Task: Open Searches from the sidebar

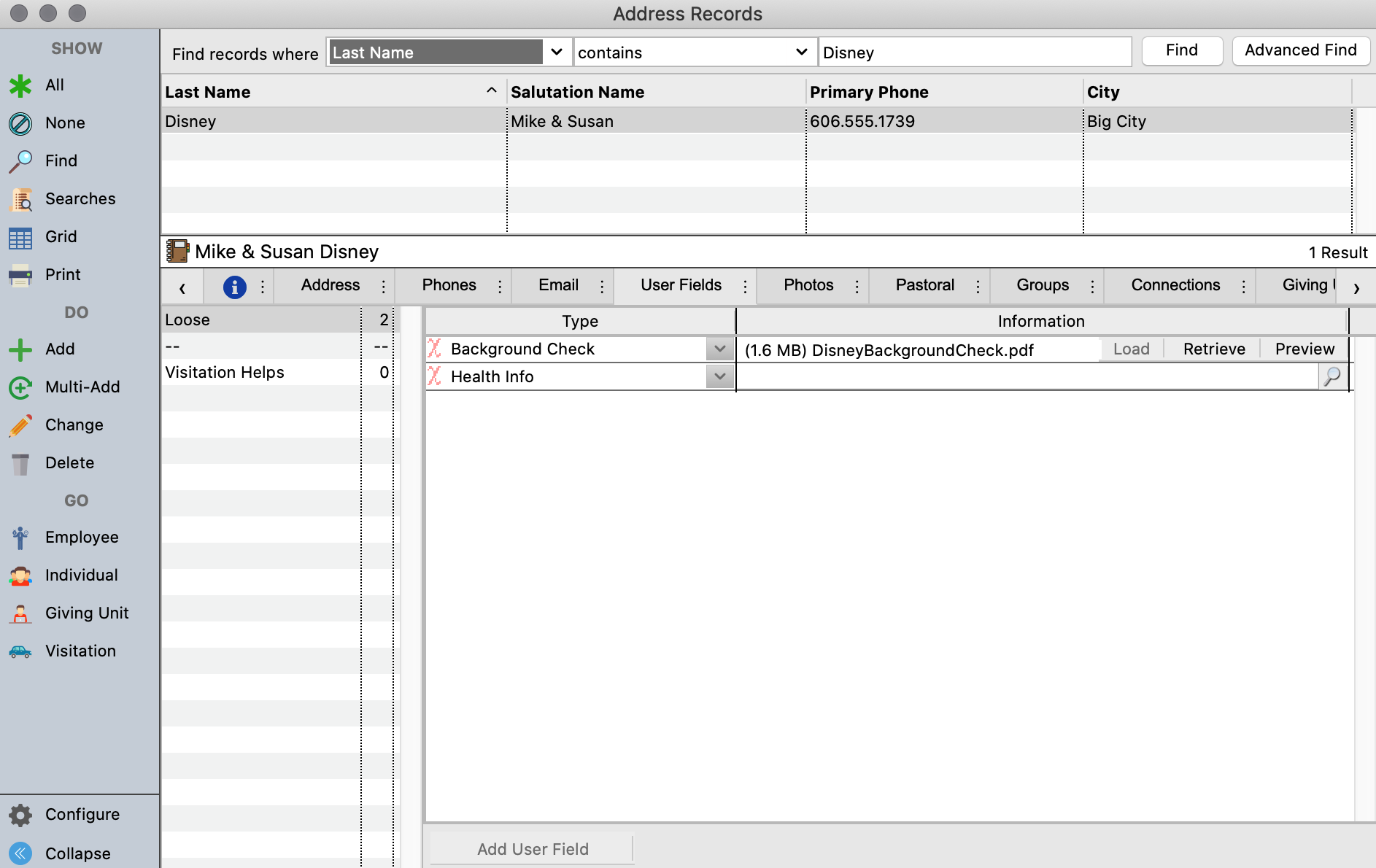Action: (20, 199)
